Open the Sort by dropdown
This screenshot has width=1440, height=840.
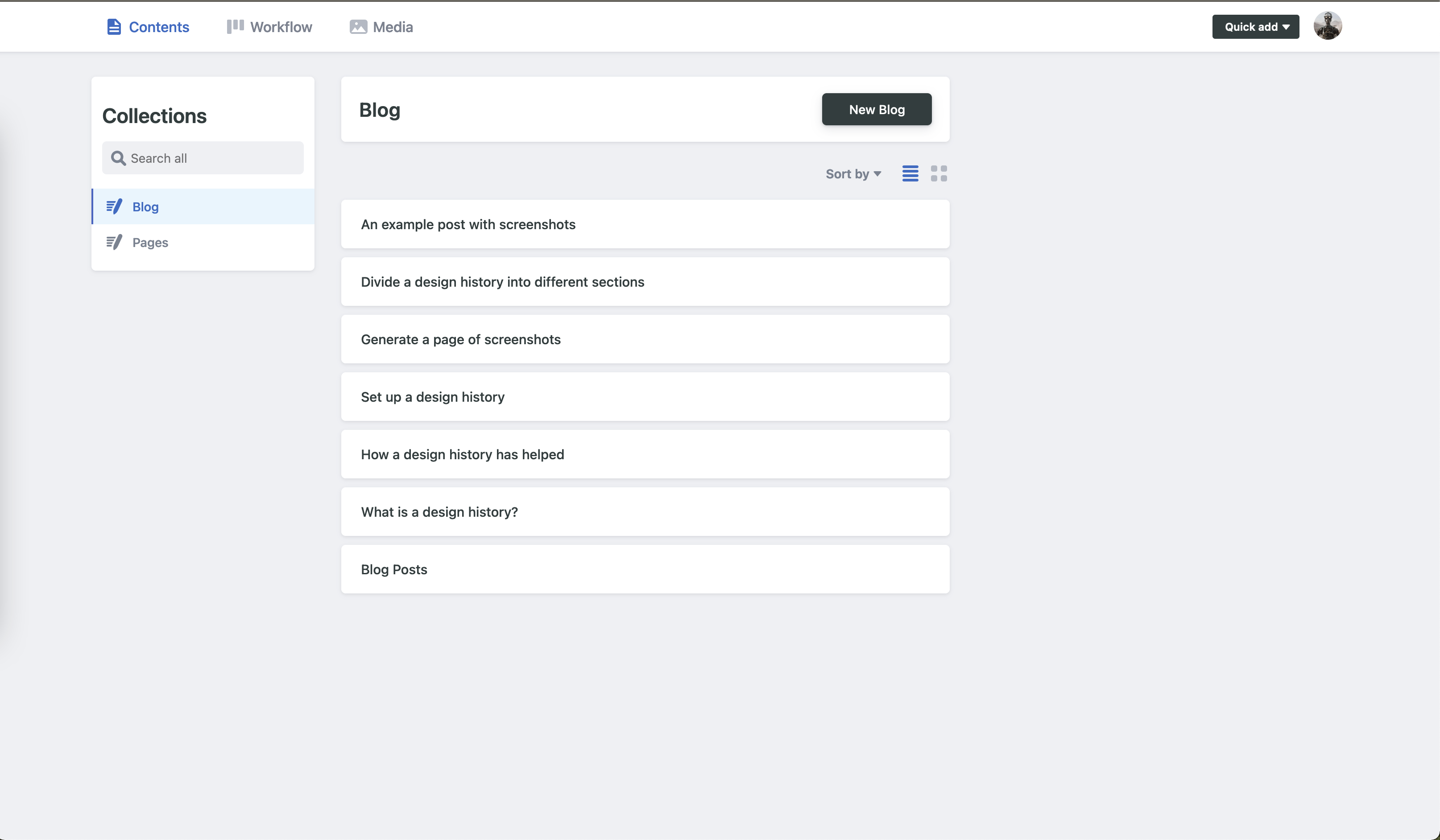[852, 173]
